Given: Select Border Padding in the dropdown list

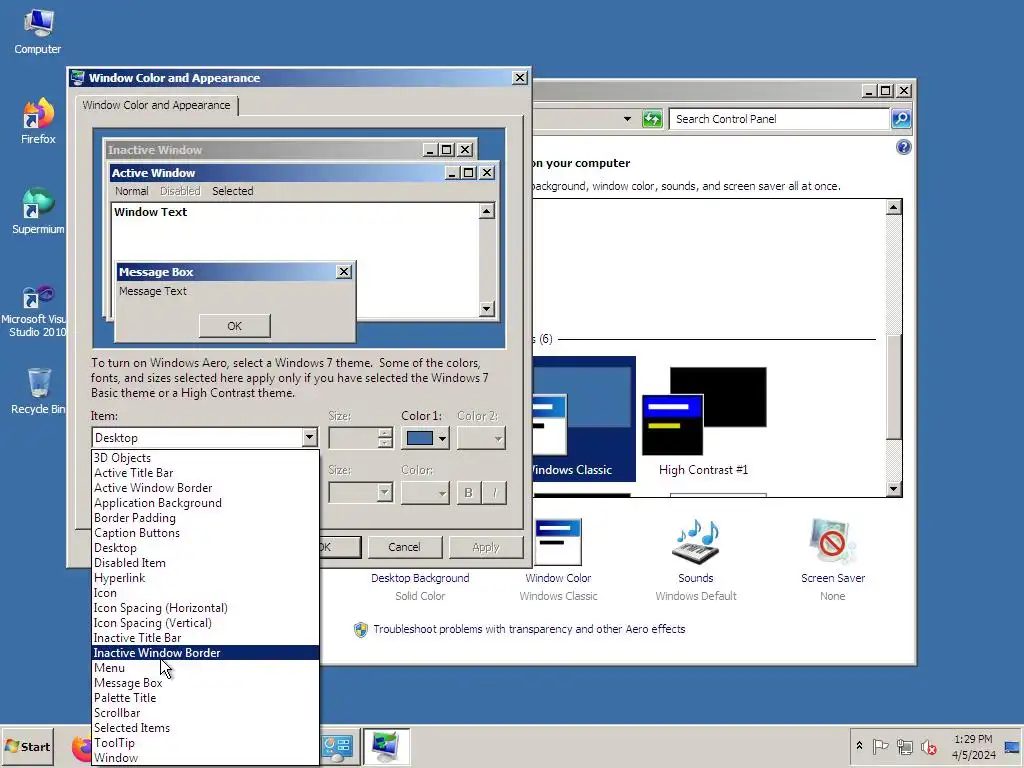Looking at the screenshot, I should point(206,518).
